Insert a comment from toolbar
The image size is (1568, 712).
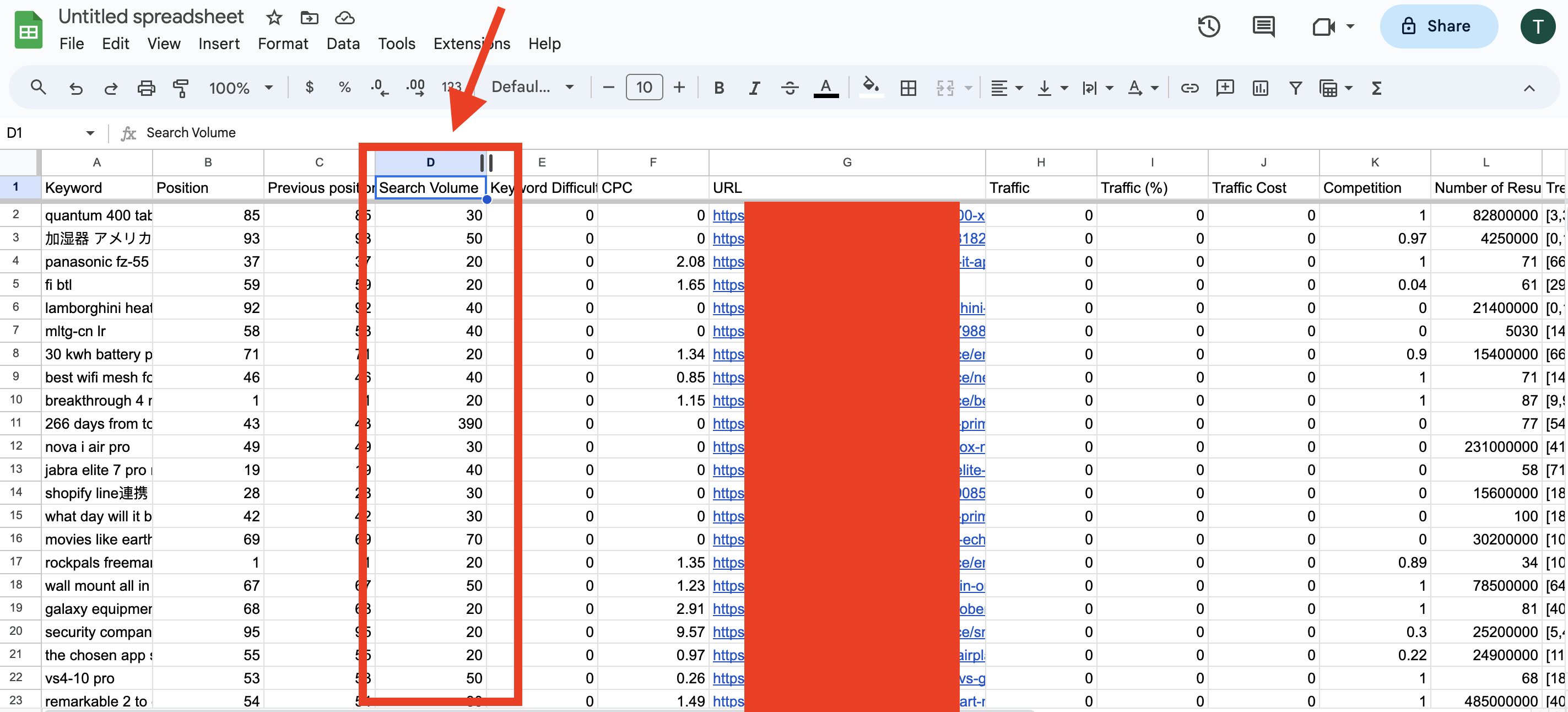1225,88
